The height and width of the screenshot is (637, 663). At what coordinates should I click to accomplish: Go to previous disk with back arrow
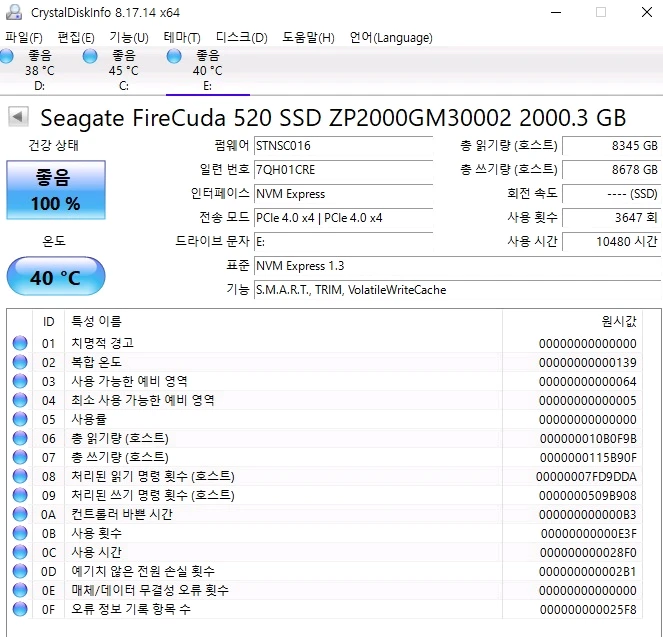click(18, 116)
